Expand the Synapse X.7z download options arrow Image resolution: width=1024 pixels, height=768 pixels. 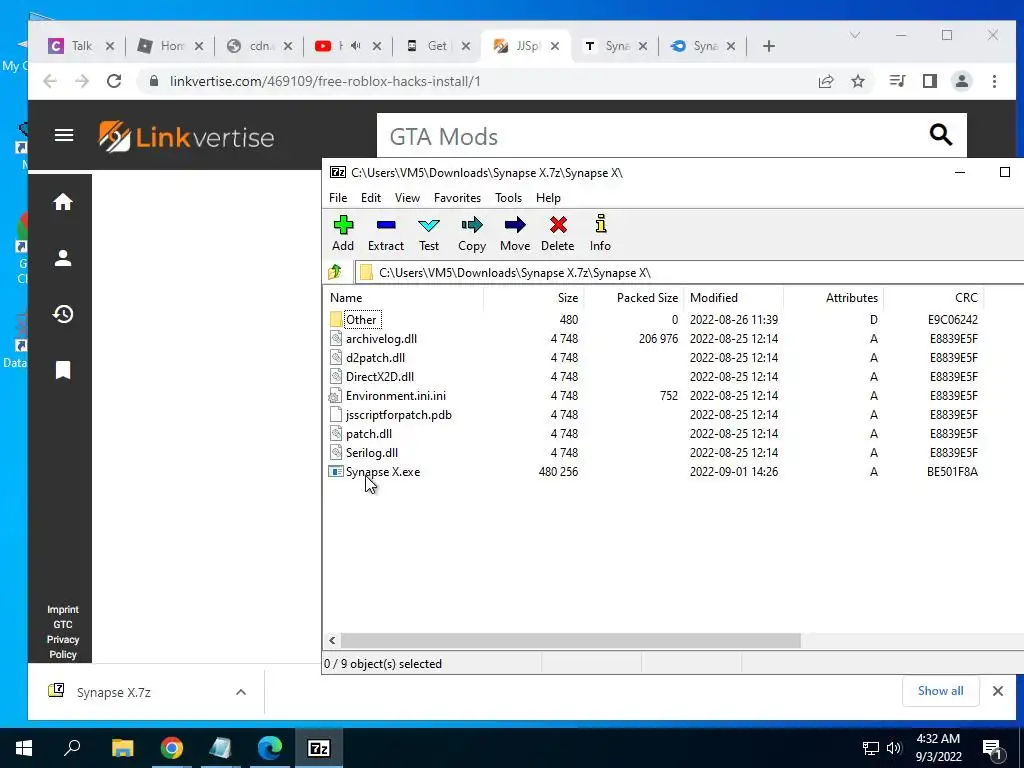pyautogui.click(x=241, y=692)
